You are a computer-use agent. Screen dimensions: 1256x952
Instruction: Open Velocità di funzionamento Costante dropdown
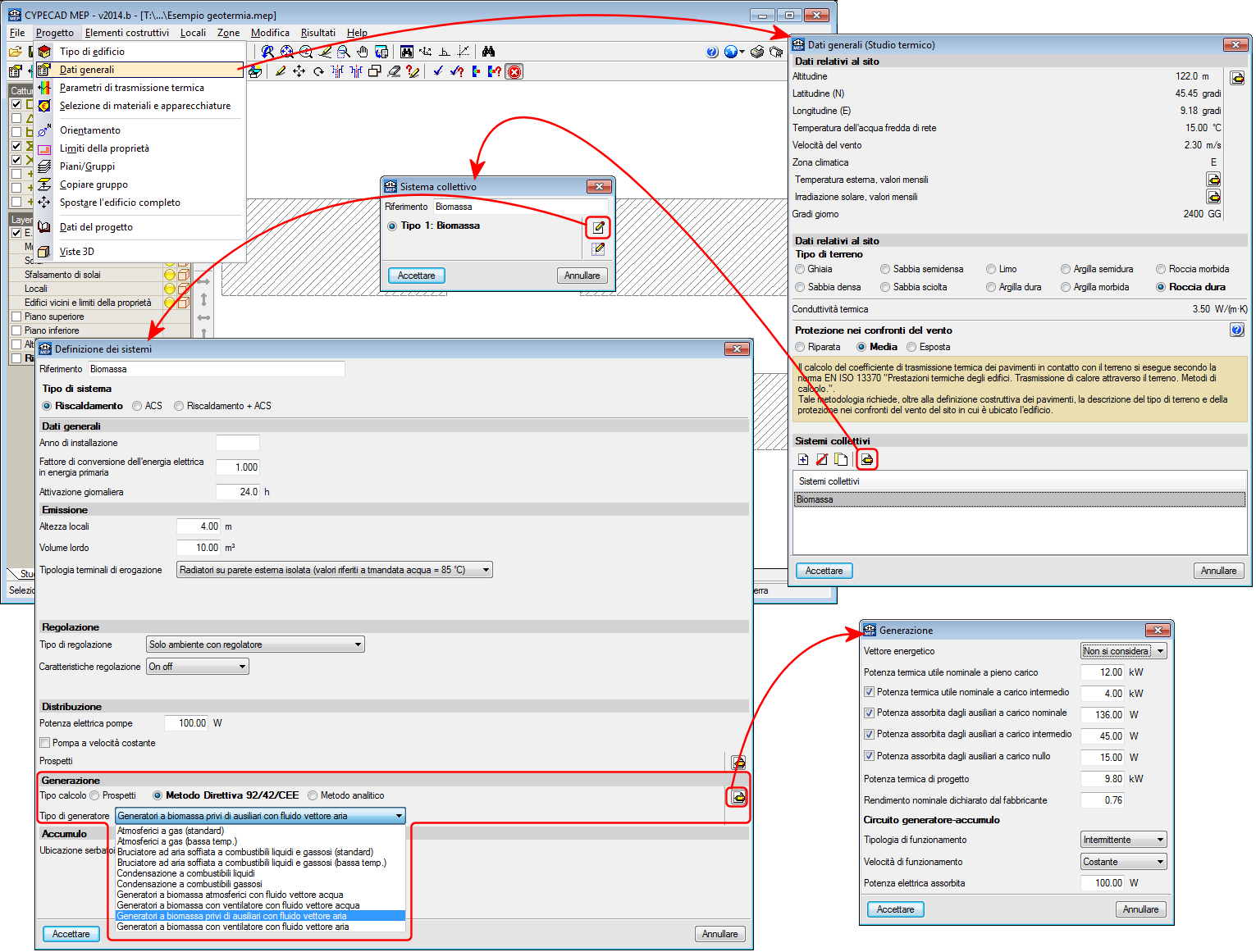click(x=1123, y=862)
